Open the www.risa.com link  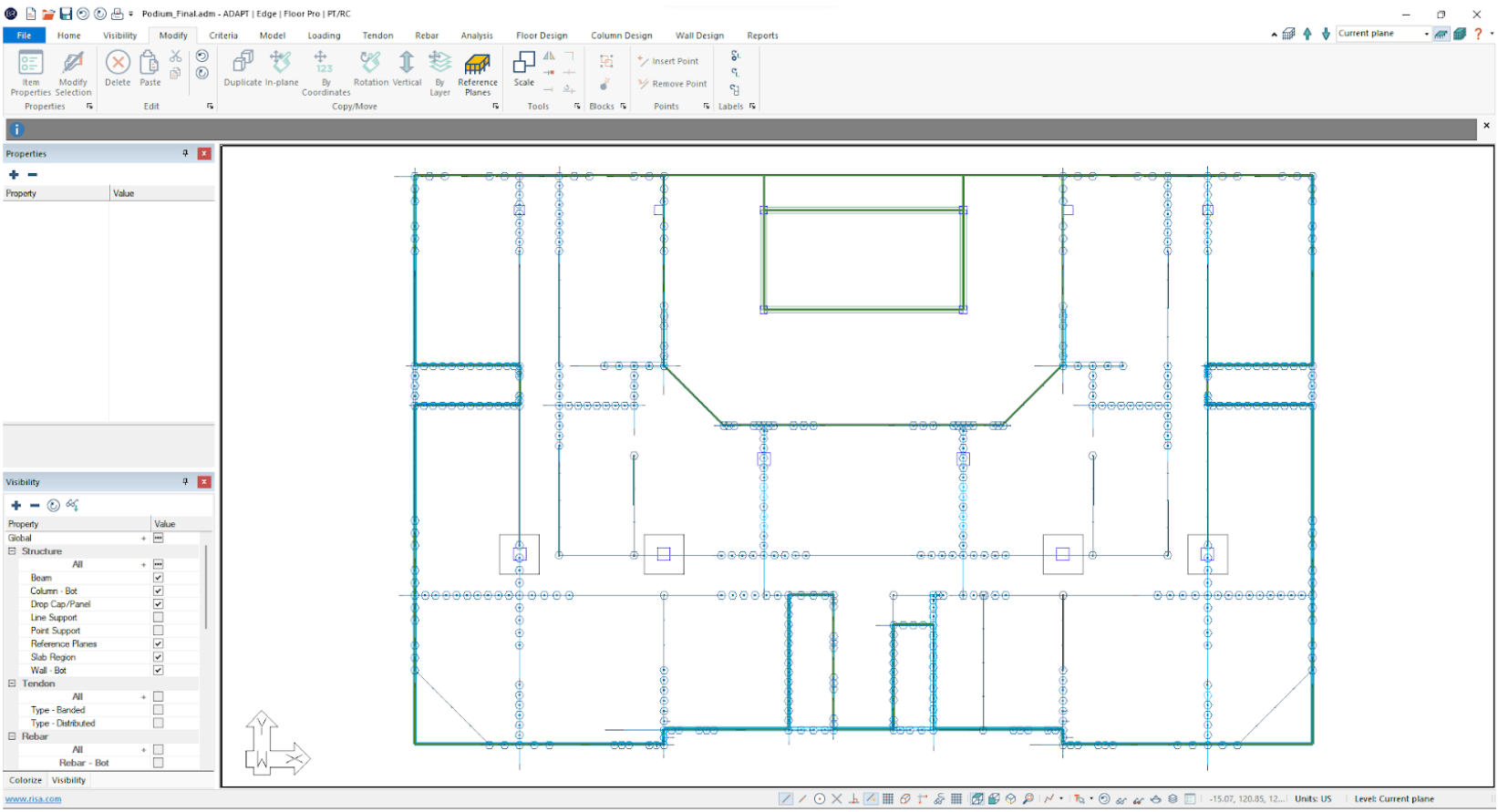coord(34,799)
